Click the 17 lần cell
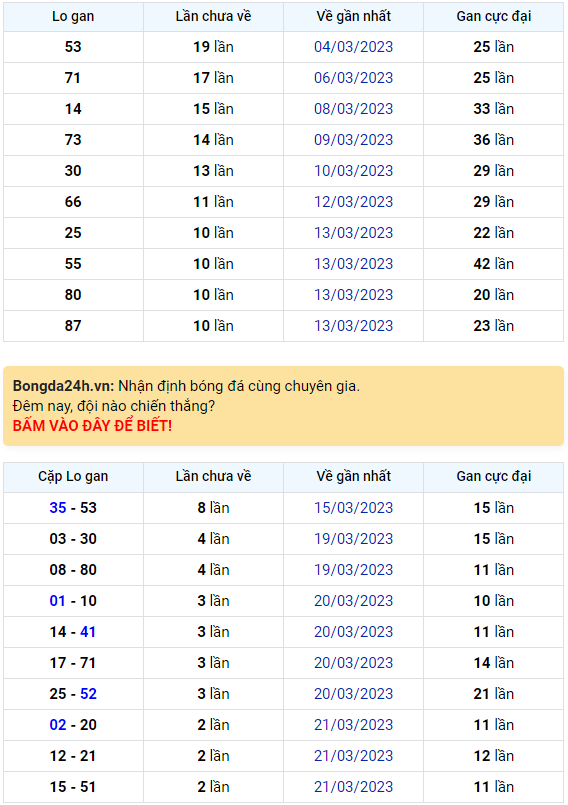 pyautogui.click(x=213, y=78)
